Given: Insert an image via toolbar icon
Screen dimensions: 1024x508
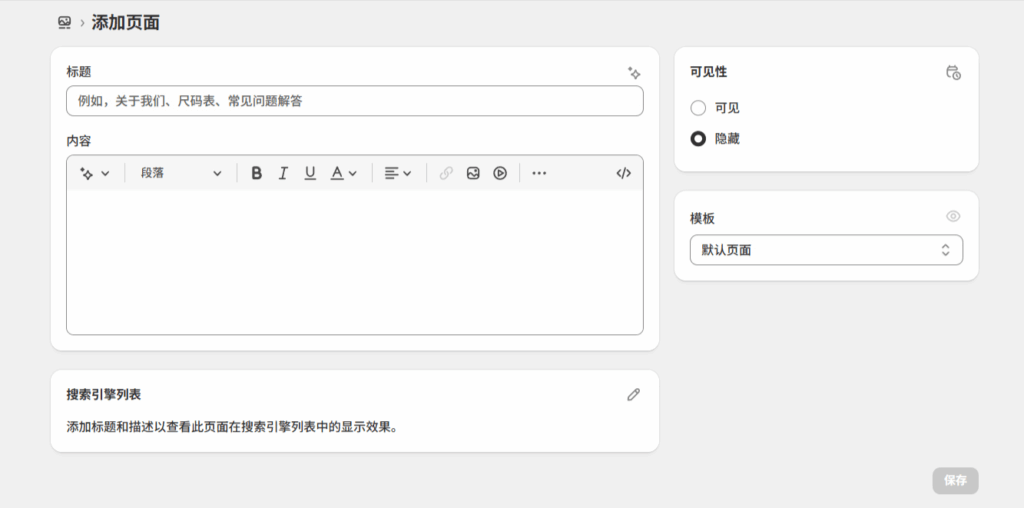Looking at the screenshot, I should (473, 173).
